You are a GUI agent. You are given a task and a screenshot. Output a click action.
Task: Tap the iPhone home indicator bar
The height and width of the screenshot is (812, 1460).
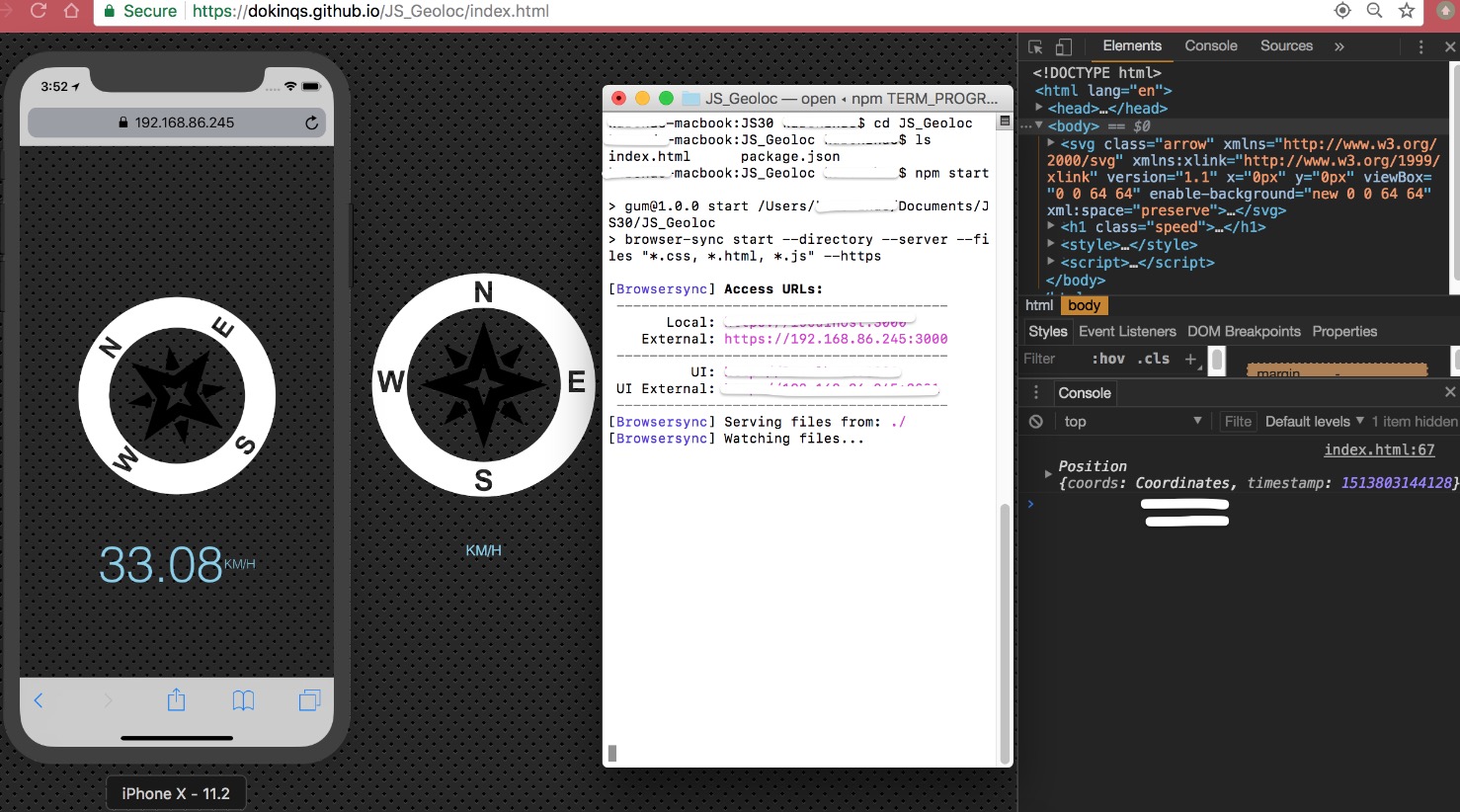177,738
